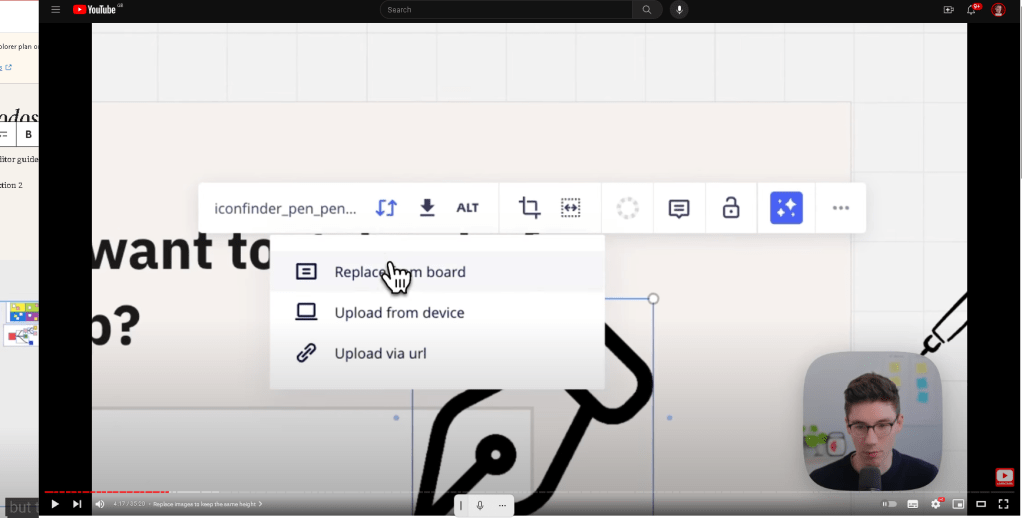Open the notifications bell
1022x518 pixels.
click(x=972, y=10)
